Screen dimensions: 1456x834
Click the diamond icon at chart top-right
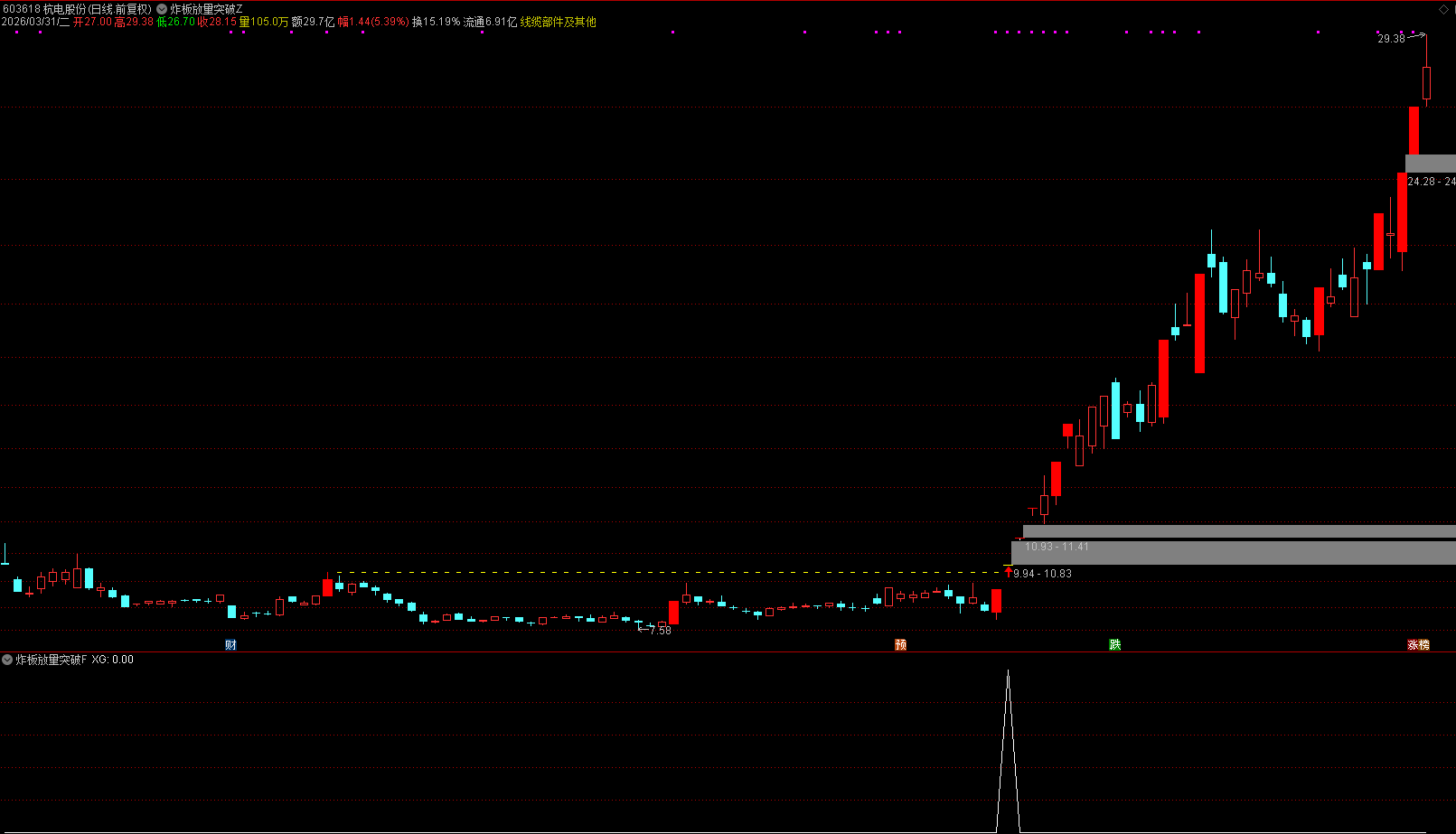click(1443, 9)
